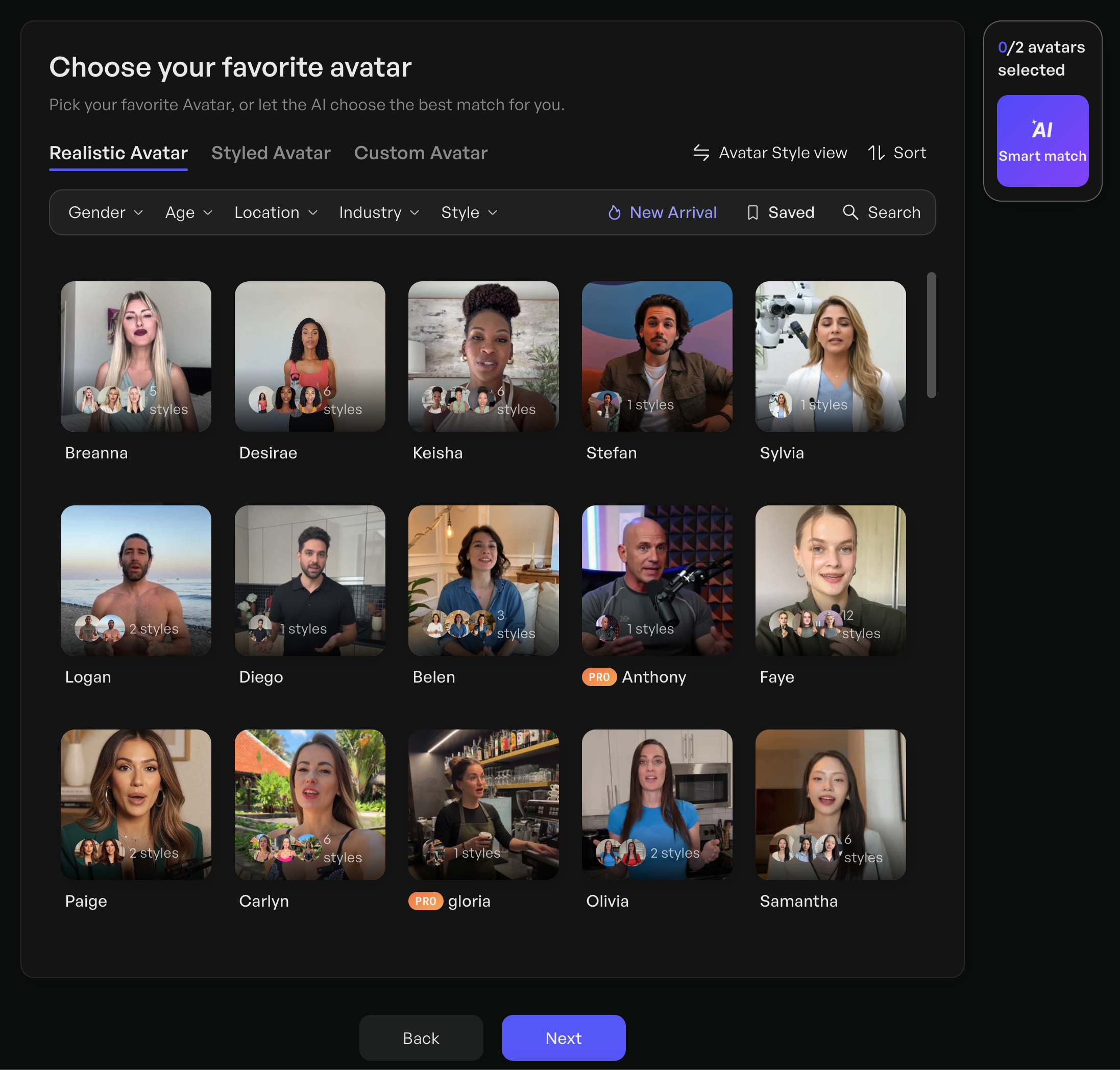Open the Custom Avatar tab
The height and width of the screenshot is (1070, 1120).
click(x=420, y=153)
